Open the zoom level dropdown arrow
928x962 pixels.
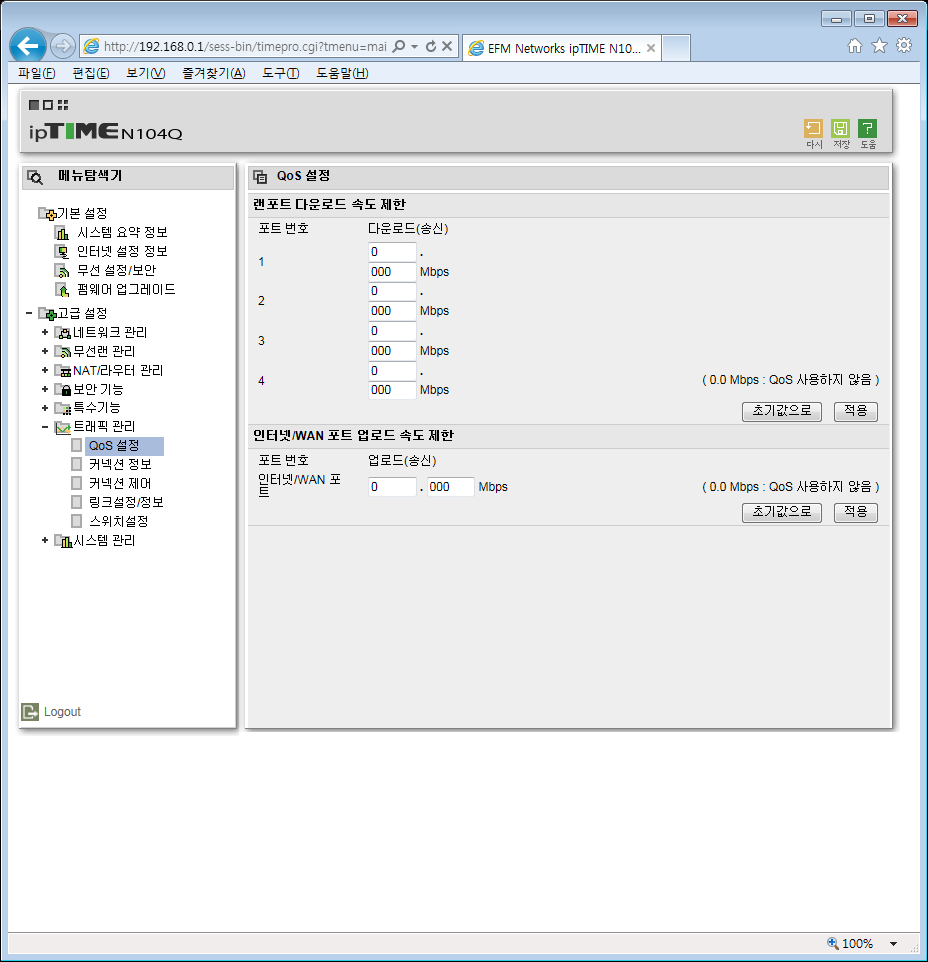893,944
